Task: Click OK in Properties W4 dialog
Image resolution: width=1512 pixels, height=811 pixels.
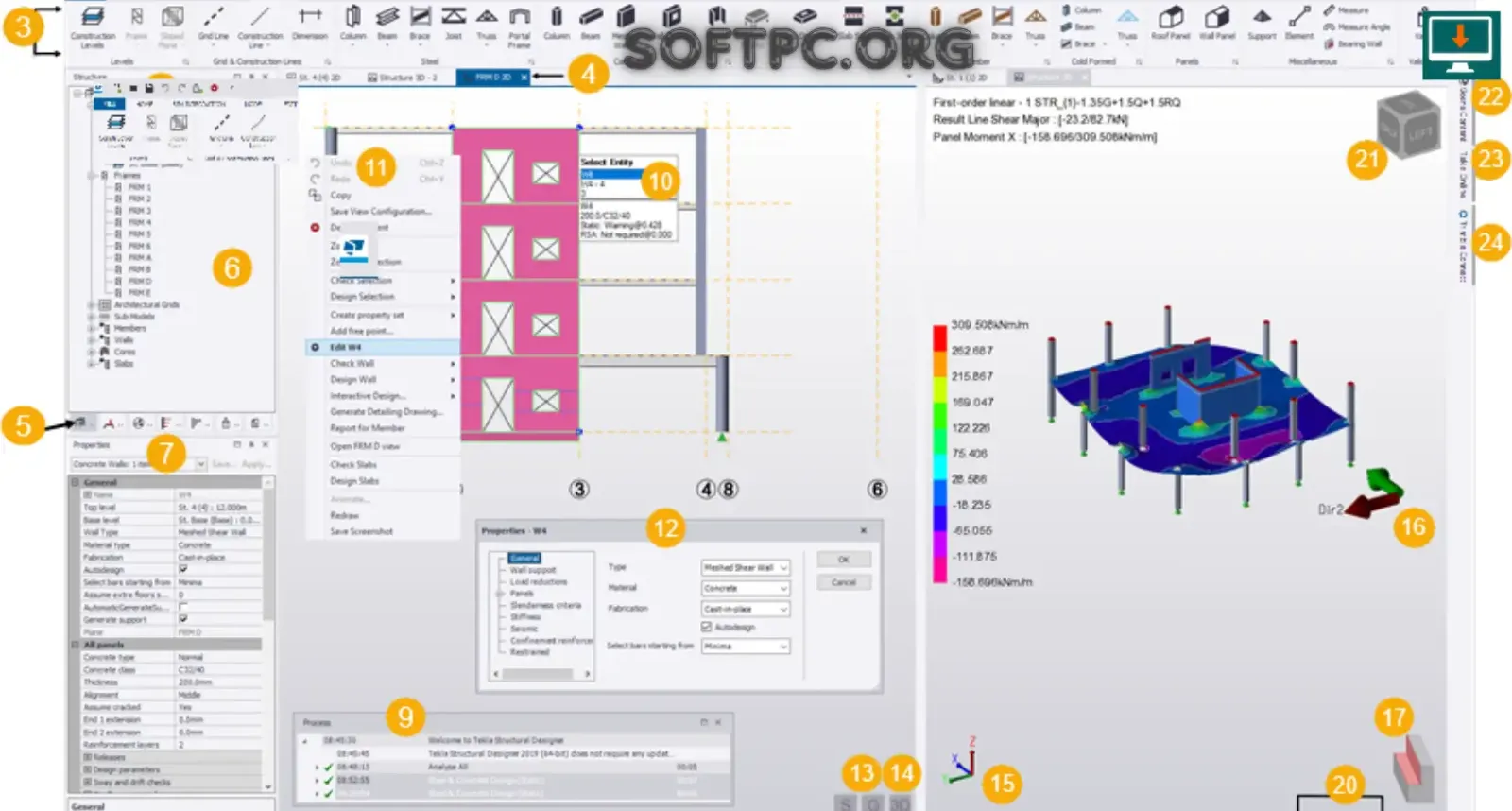Action: coord(843,560)
